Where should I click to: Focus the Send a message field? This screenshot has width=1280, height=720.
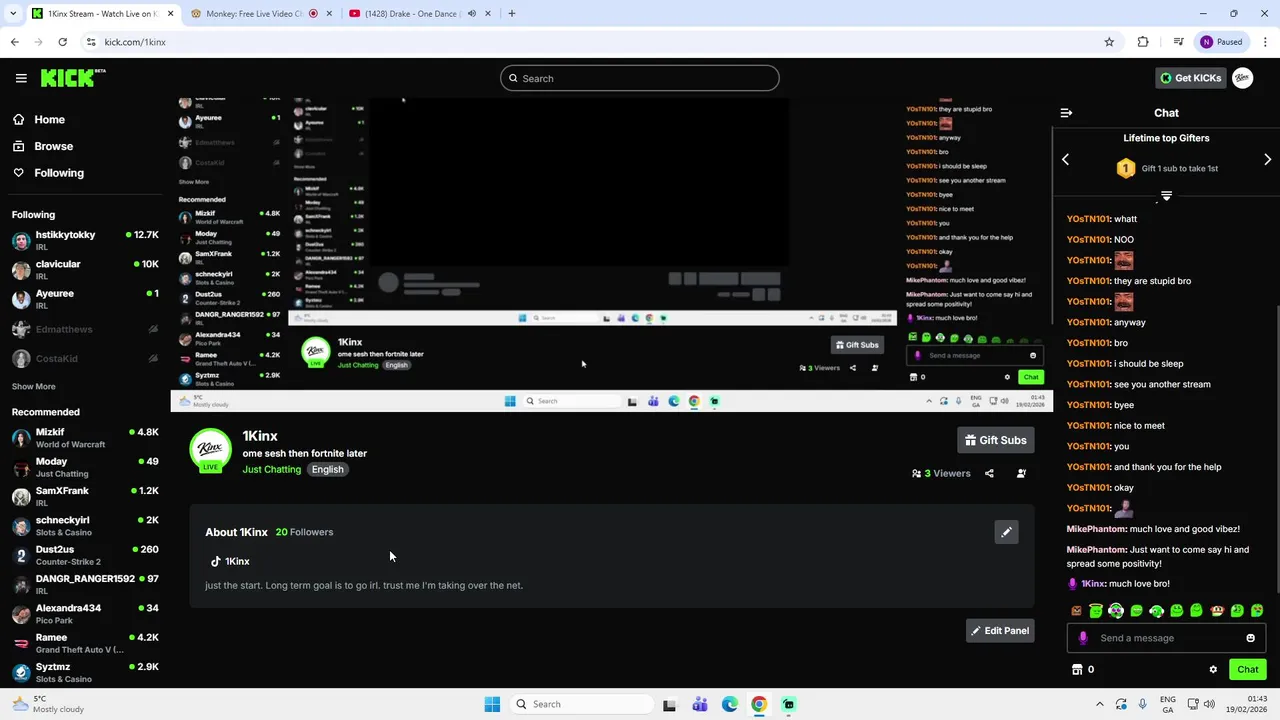[x=1166, y=638]
